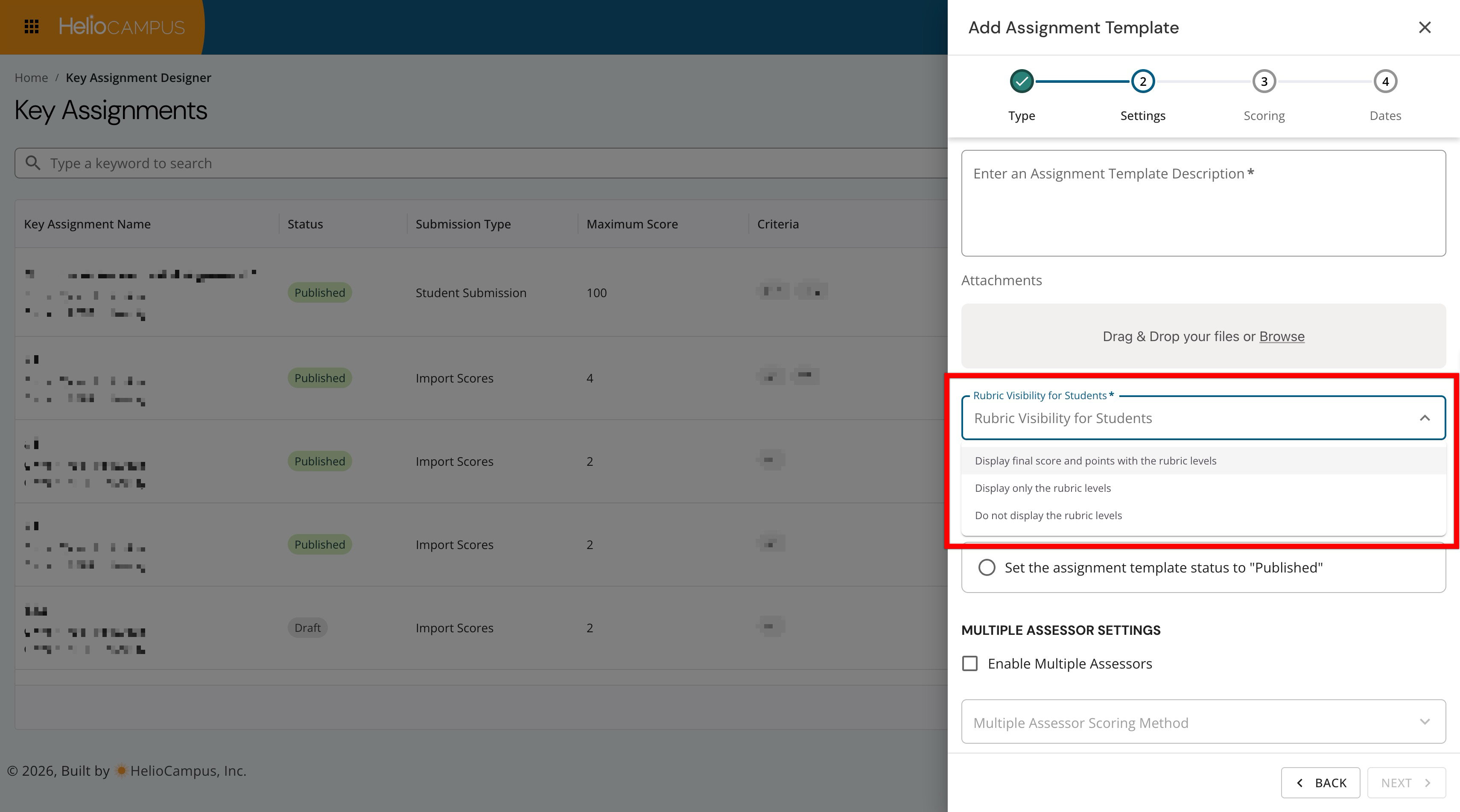This screenshot has height=812, width=1460.
Task: Select "Display only the rubric levels"
Action: click(x=1042, y=488)
